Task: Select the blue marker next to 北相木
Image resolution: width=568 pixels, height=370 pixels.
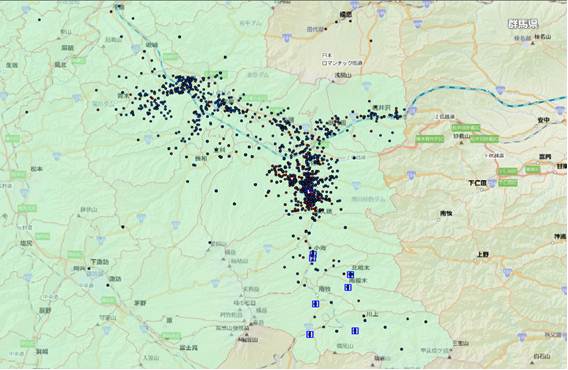Action: pyautogui.click(x=350, y=275)
